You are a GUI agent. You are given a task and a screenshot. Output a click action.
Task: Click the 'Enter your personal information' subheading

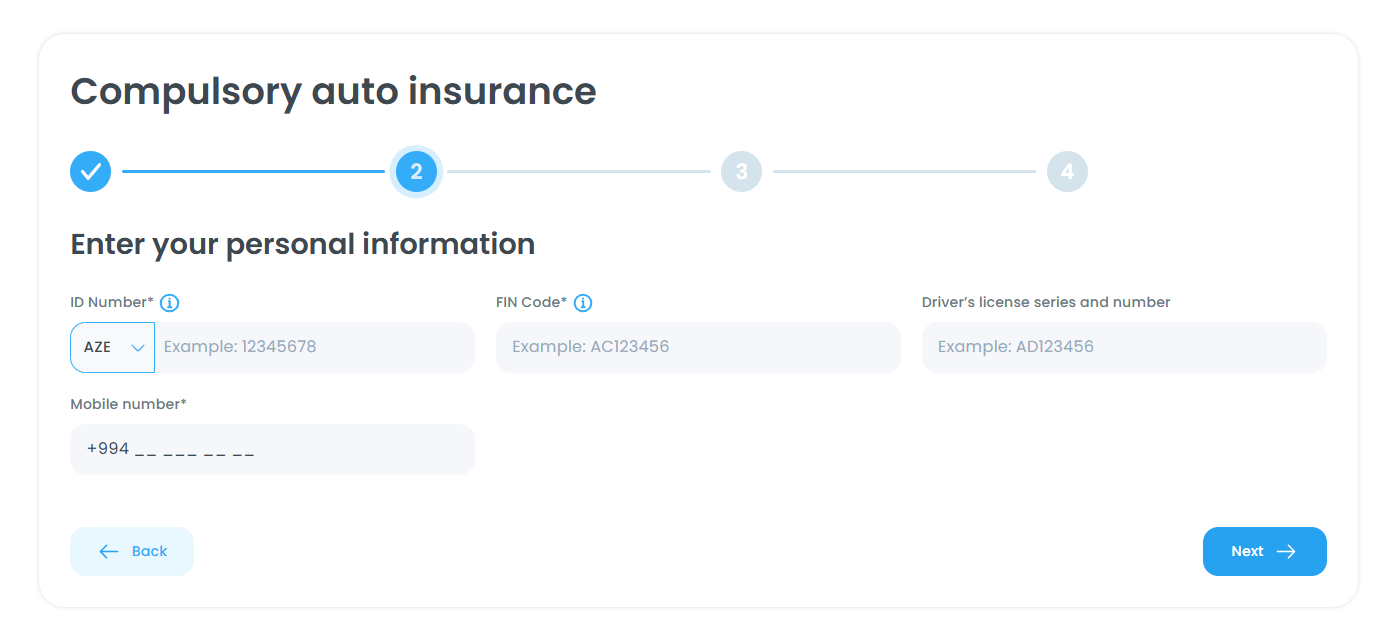click(x=302, y=244)
